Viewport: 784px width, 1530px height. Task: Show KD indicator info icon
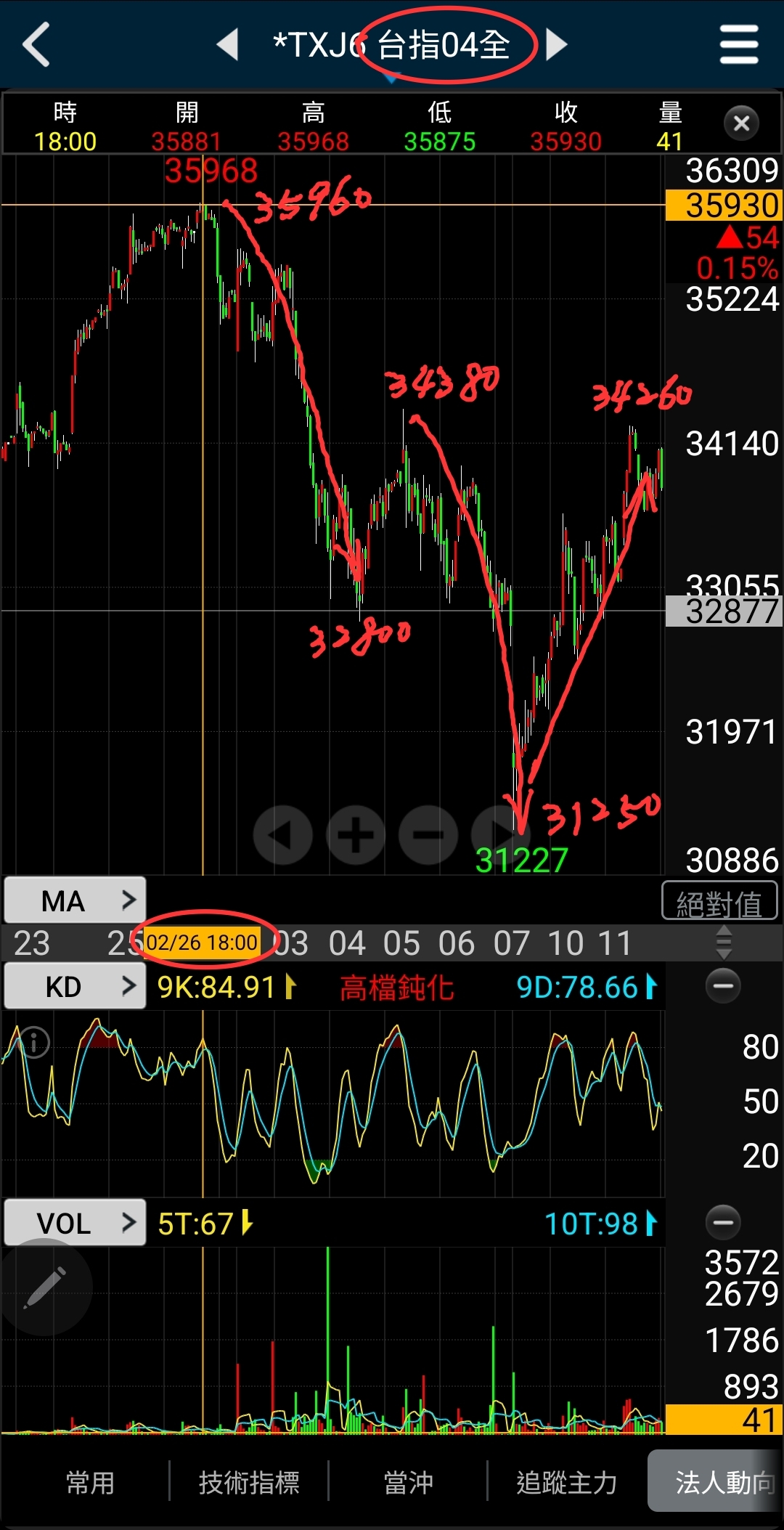click(x=33, y=1042)
